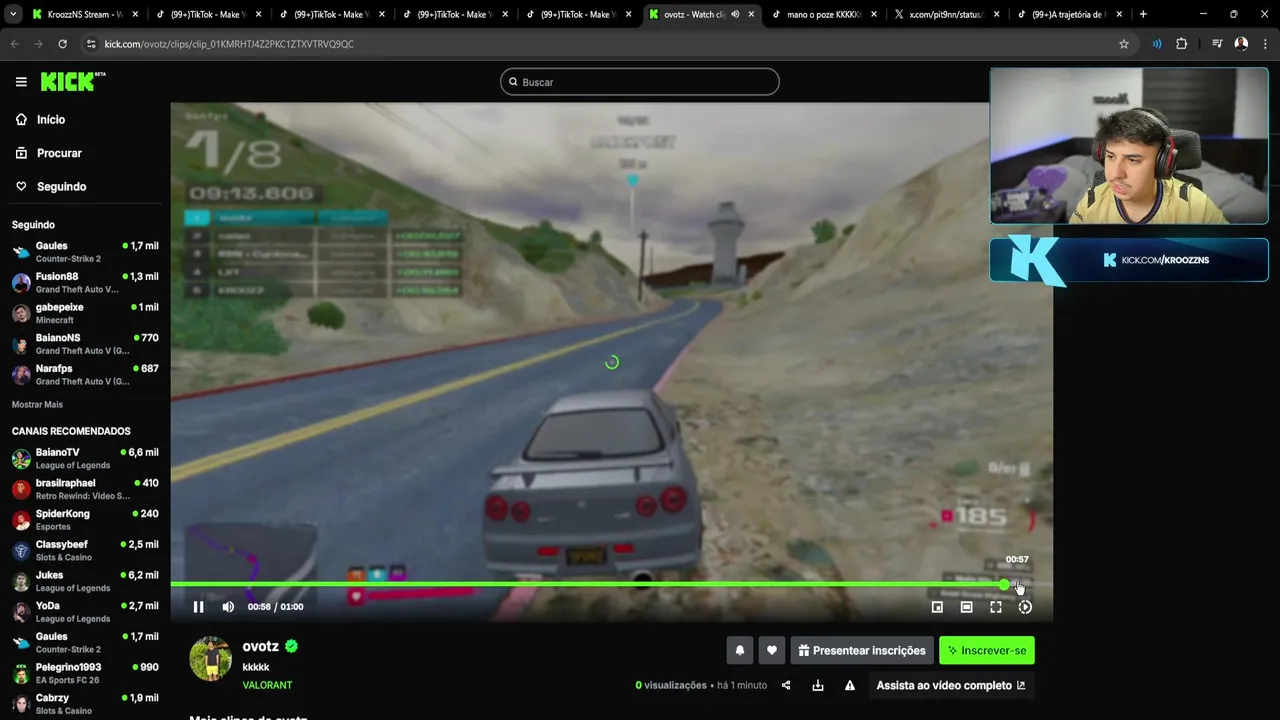Enable picture-in-picture mode in player
1280x720 pixels.
[x=937, y=607]
